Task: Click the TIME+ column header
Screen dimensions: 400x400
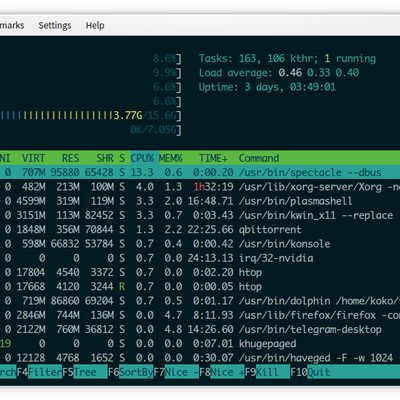Action: (213, 158)
